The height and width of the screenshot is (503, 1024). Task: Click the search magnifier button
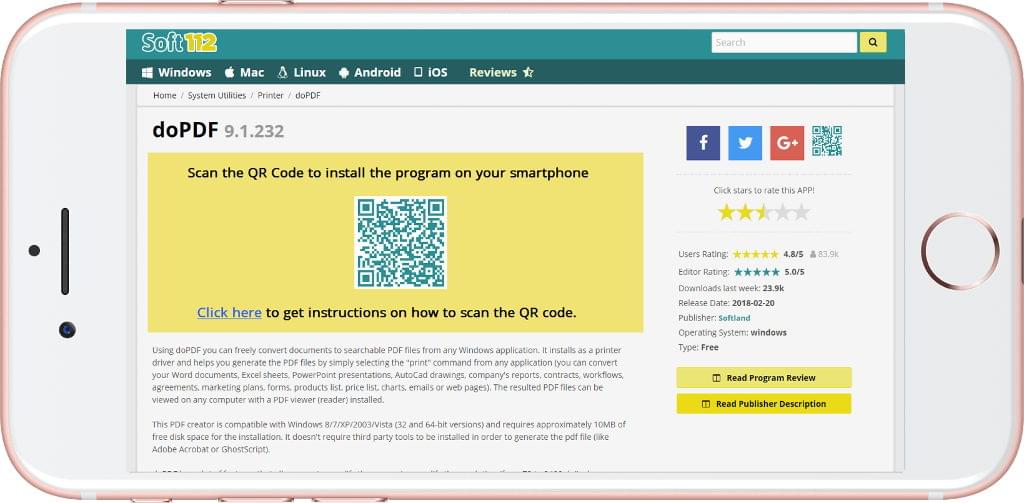(873, 42)
